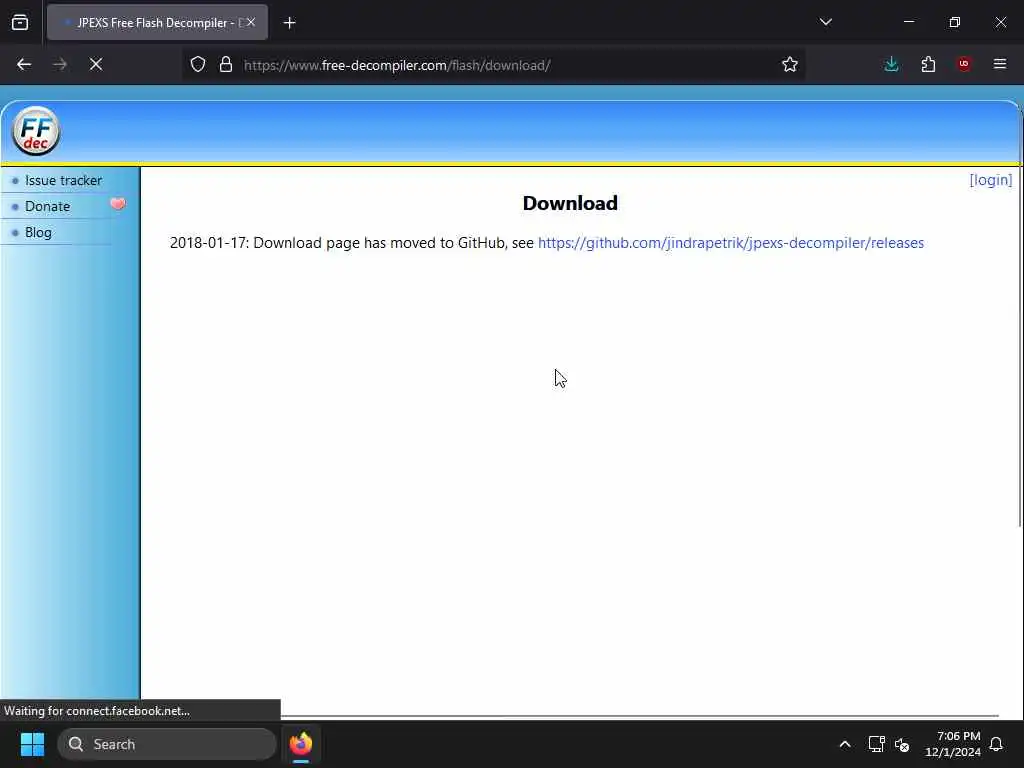Viewport: 1024px width, 768px height.
Task: Open GitHub jpexs-decompiler releases link
Action: click(x=731, y=243)
